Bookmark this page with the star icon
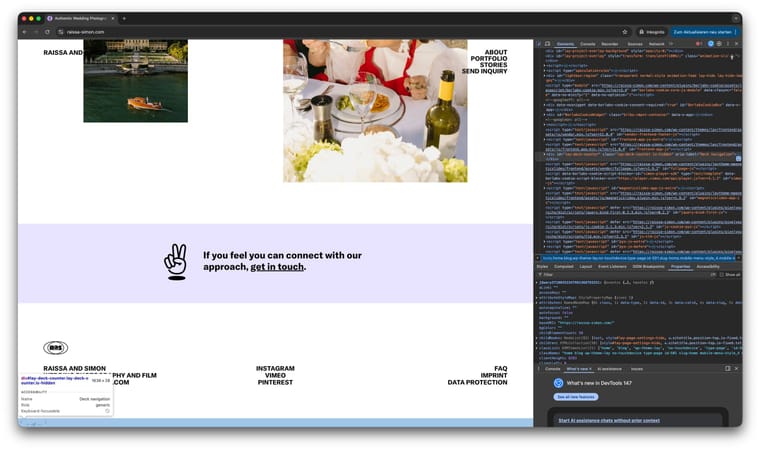The width and height of the screenshot is (760, 450). pyautogui.click(x=625, y=32)
